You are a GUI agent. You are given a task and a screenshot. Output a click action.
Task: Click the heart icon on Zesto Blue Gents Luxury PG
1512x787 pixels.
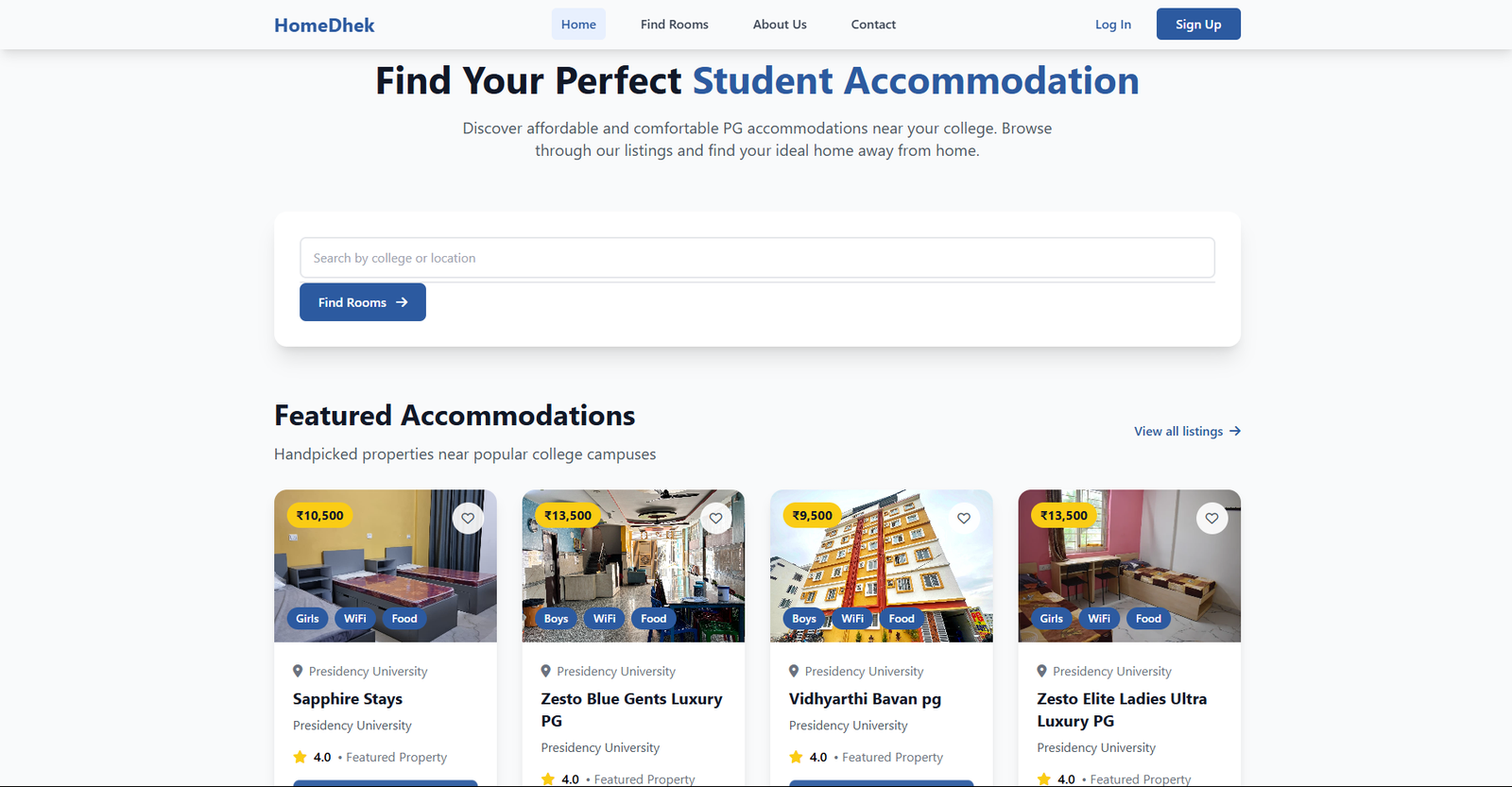pos(715,518)
